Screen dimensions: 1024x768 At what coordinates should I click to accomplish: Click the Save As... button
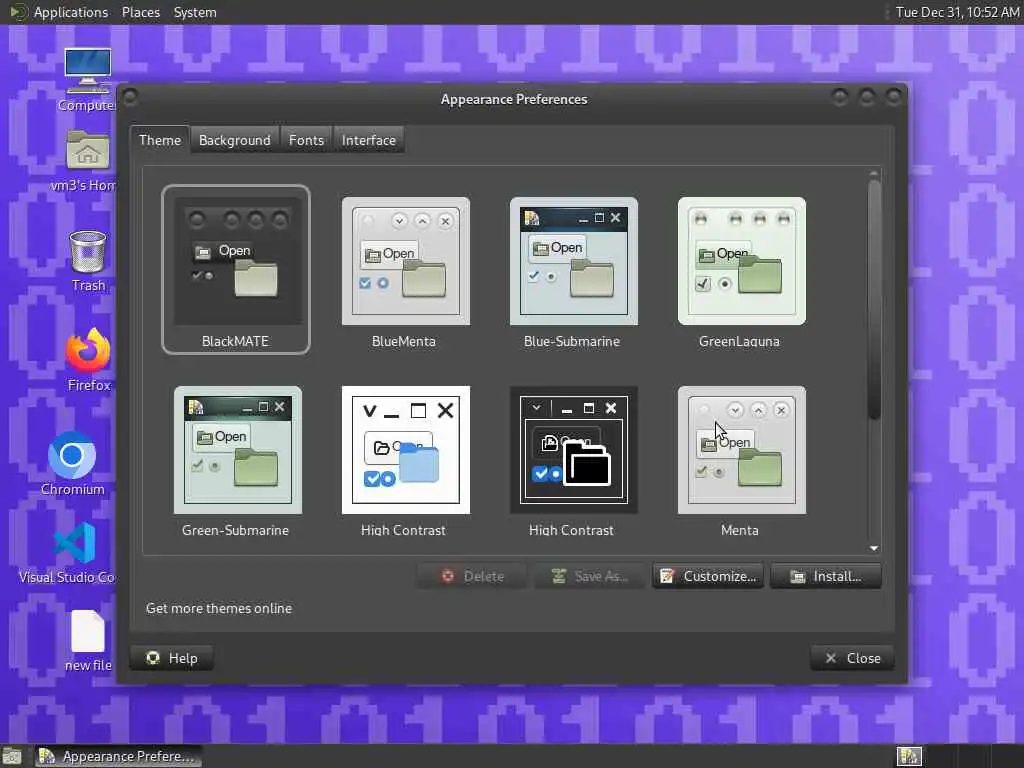[x=590, y=576]
